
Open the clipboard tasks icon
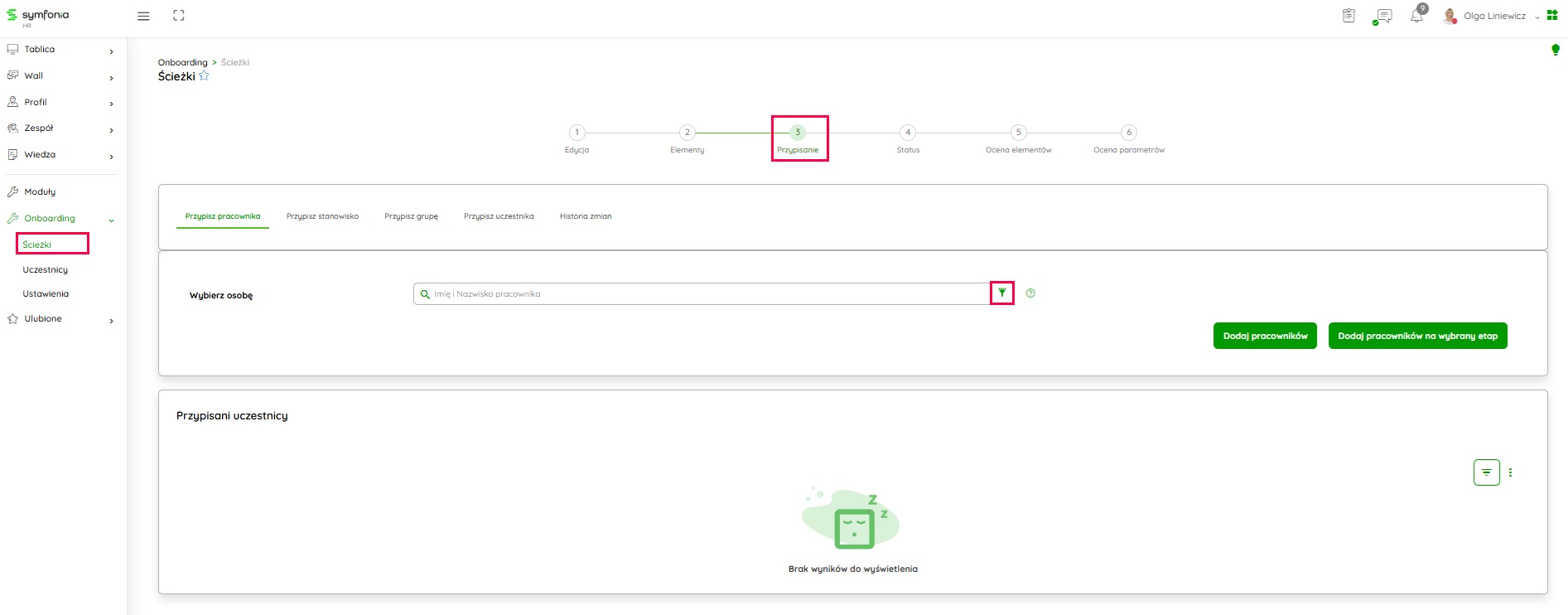point(1348,16)
